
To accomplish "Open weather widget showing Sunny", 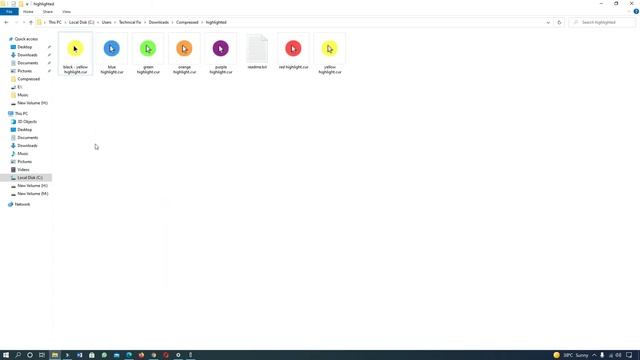I will [571, 355].
